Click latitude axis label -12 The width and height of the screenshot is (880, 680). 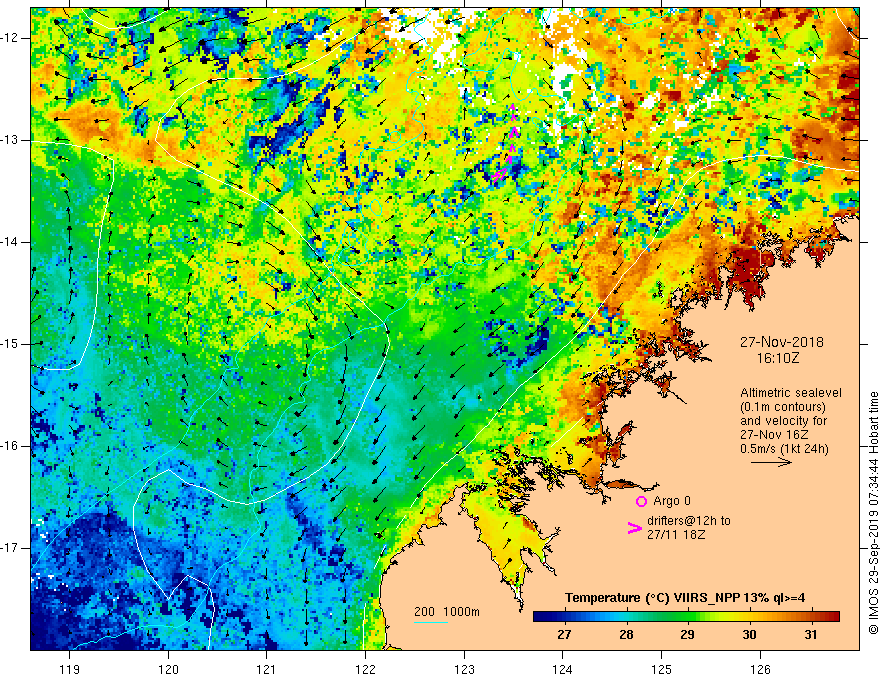coord(10,38)
